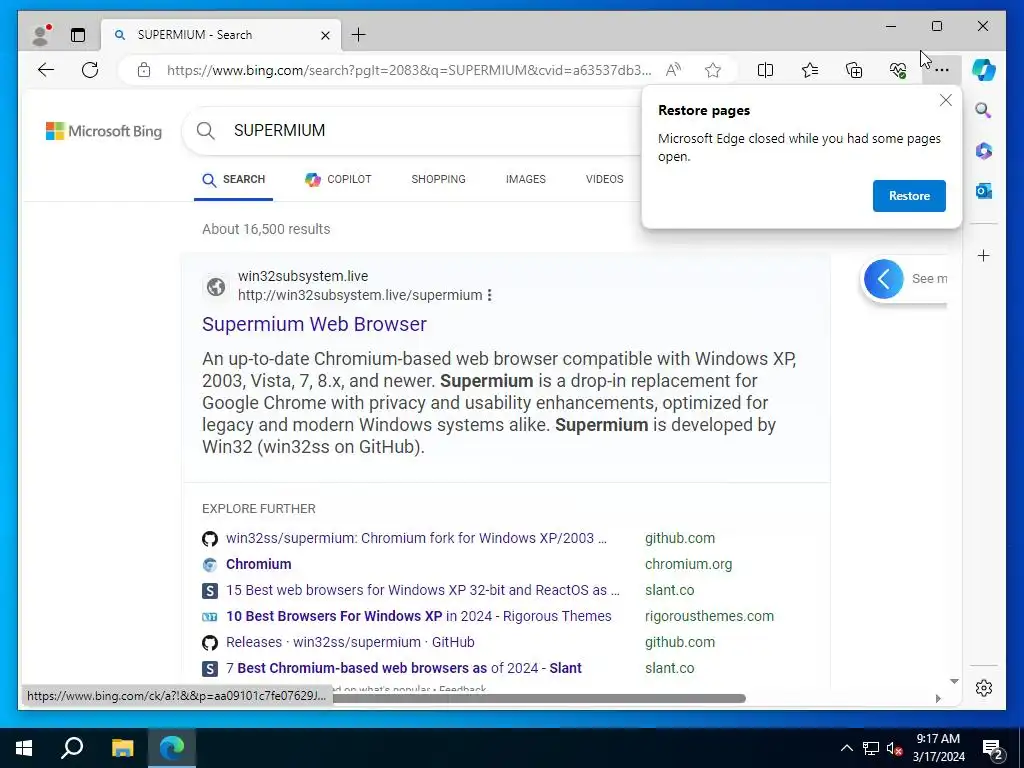Refresh the page
This screenshot has width=1024, height=768.
pos(90,70)
